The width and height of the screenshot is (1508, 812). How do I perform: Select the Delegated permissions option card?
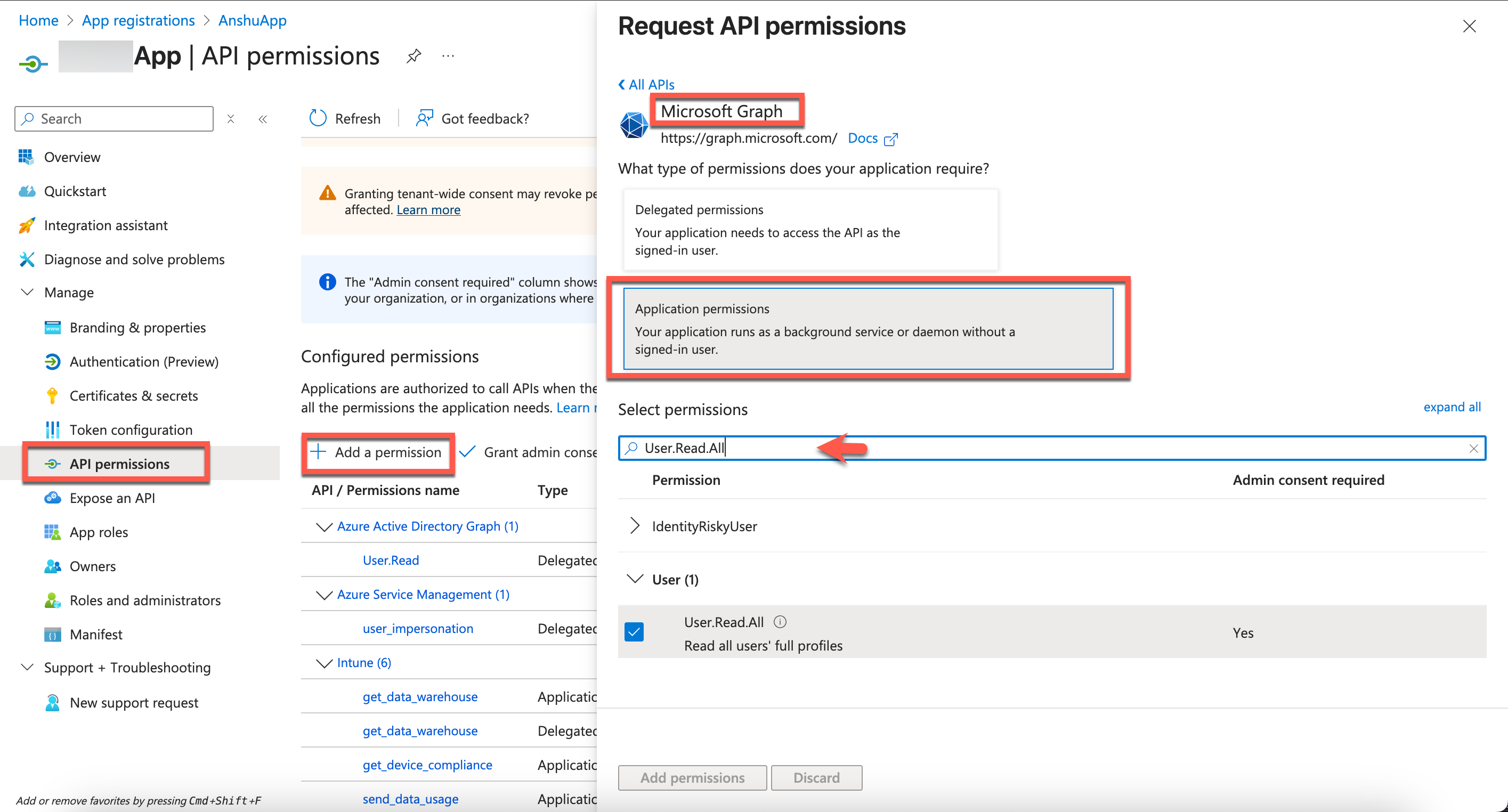[x=810, y=230]
